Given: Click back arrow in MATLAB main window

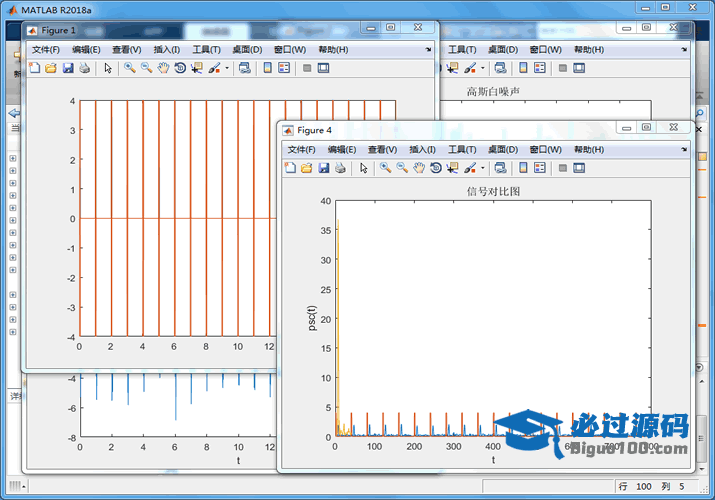Looking at the screenshot, I should click(x=14, y=113).
